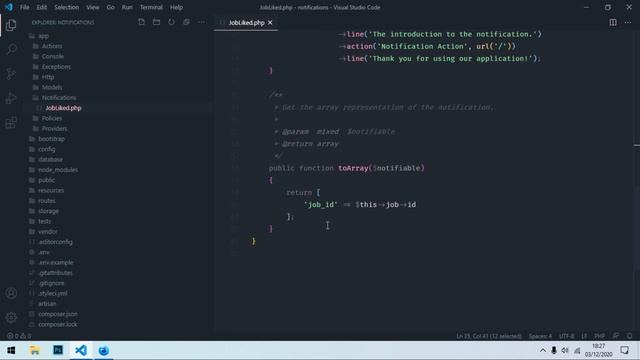Open the Windows Start menu
The height and width of the screenshot is (360, 640).
11,351
